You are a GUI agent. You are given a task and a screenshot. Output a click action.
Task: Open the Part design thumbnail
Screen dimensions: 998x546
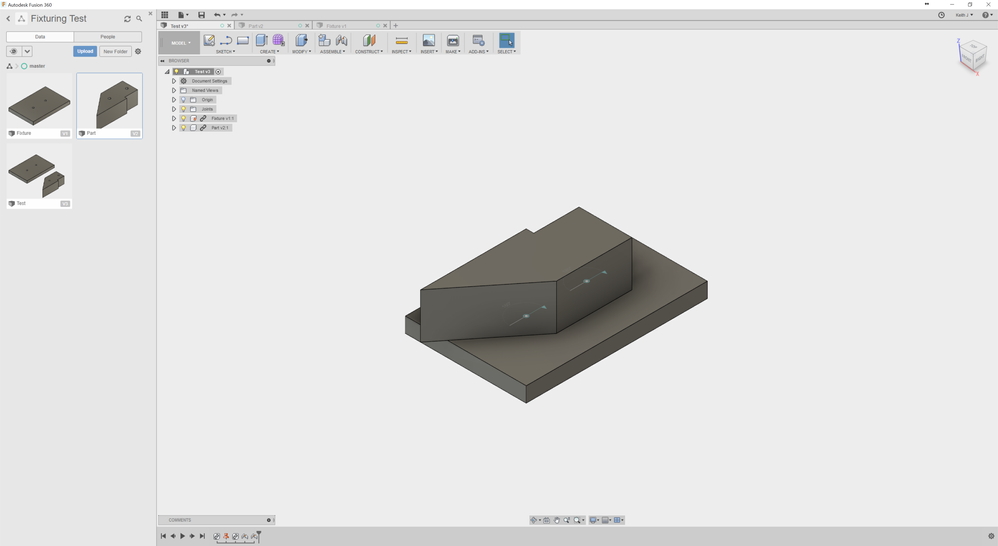109,105
